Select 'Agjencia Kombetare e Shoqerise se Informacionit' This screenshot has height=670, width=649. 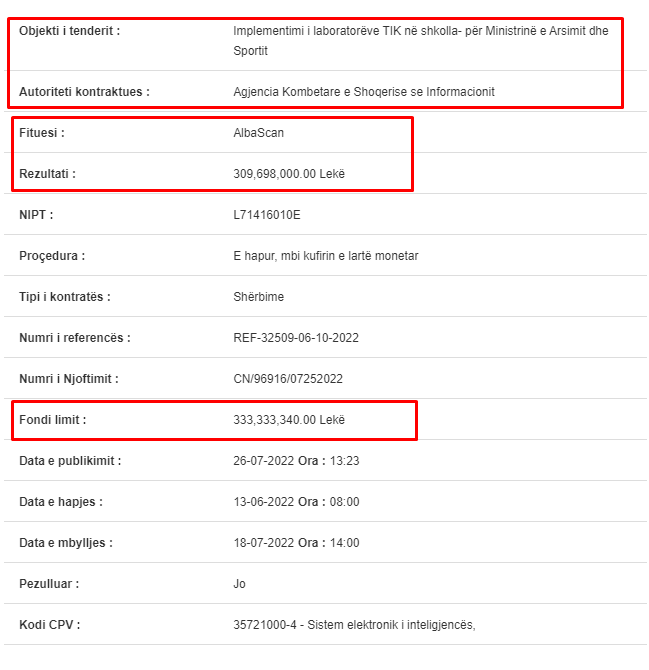pyautogui.click(x=364, y=92)
